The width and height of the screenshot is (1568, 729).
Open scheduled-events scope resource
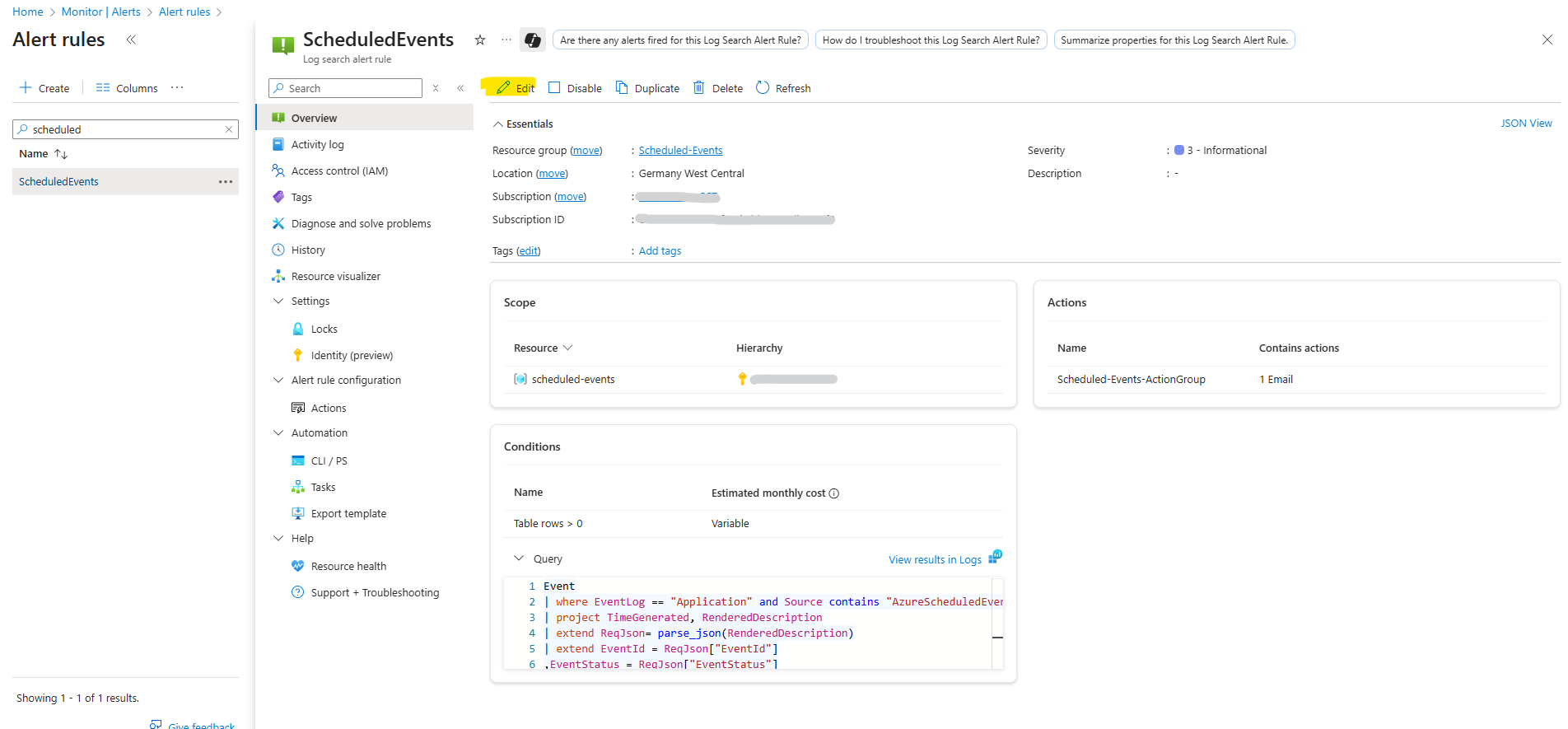click(x=573, y=380)
